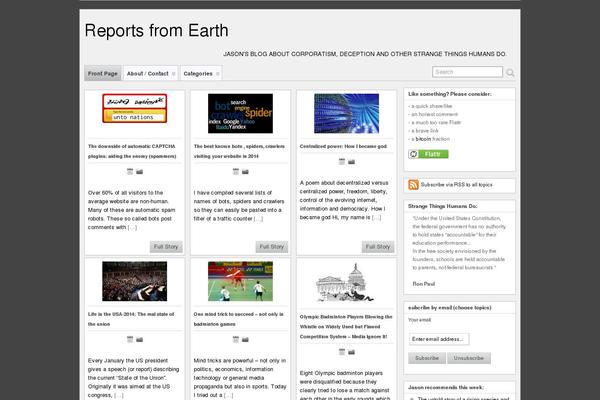Viewport: 600px width, 400px height.
Task: Click calendar icon under bots spiders crawlers post
Action: (236, 171)
